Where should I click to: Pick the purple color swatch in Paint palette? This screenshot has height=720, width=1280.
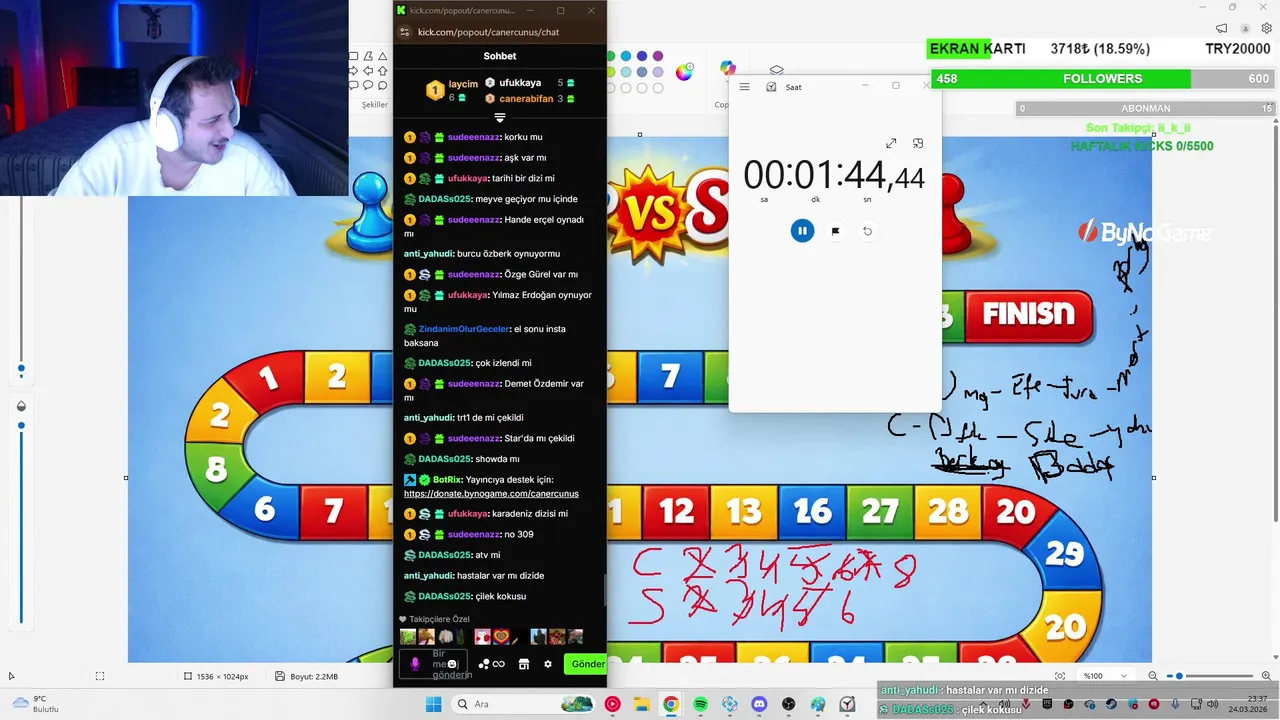tap(658, 56)
